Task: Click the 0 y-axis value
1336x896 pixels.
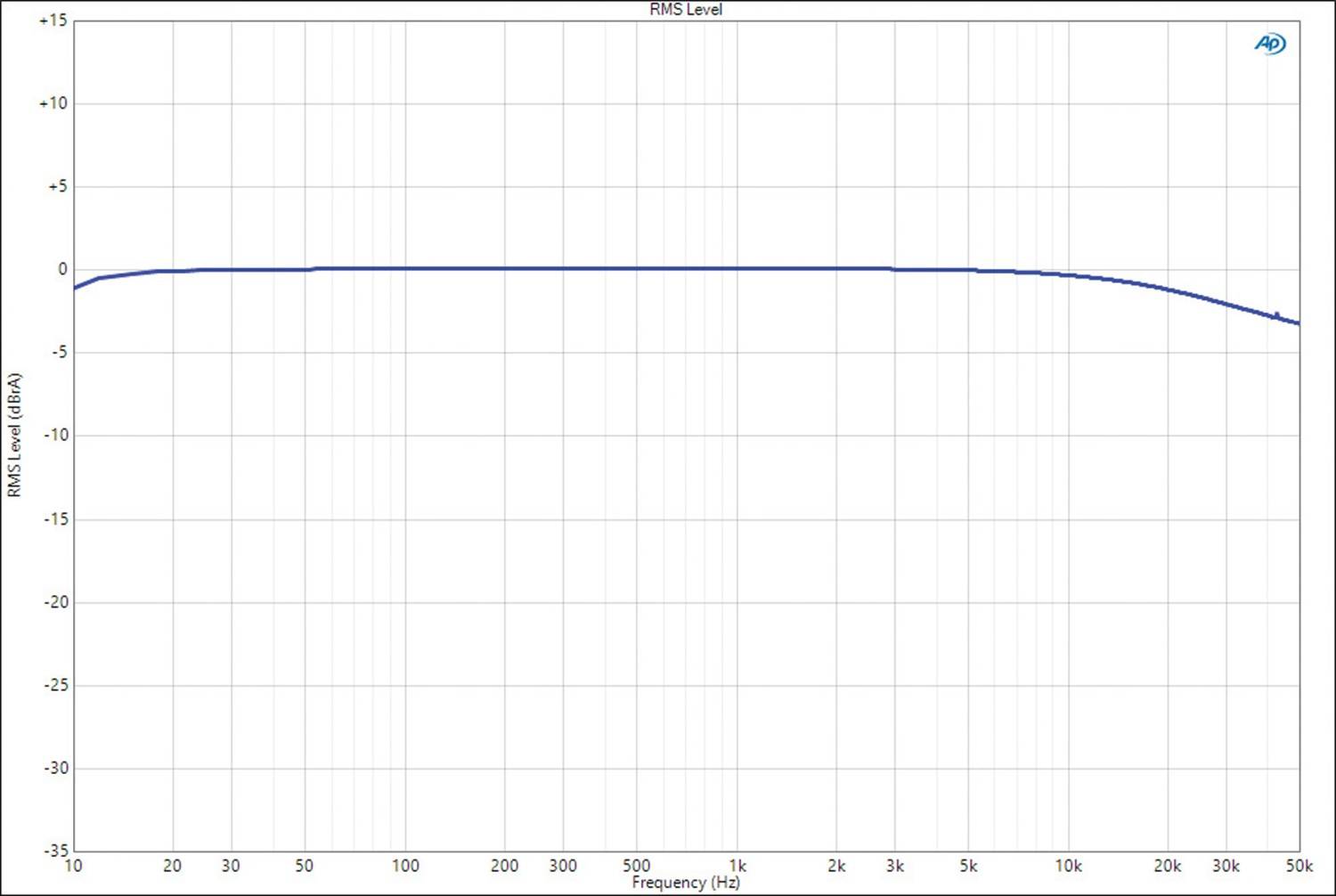Action: coord(62,269)
